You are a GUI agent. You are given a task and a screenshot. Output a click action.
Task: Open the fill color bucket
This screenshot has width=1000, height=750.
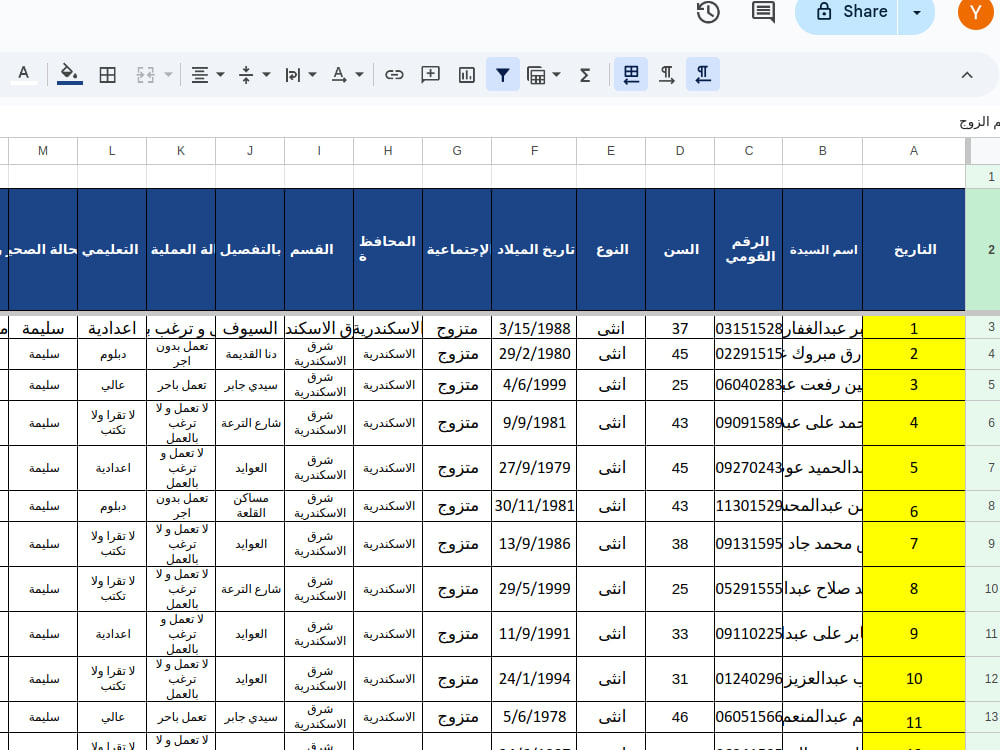pyautogui.click(x=70, y=75)
